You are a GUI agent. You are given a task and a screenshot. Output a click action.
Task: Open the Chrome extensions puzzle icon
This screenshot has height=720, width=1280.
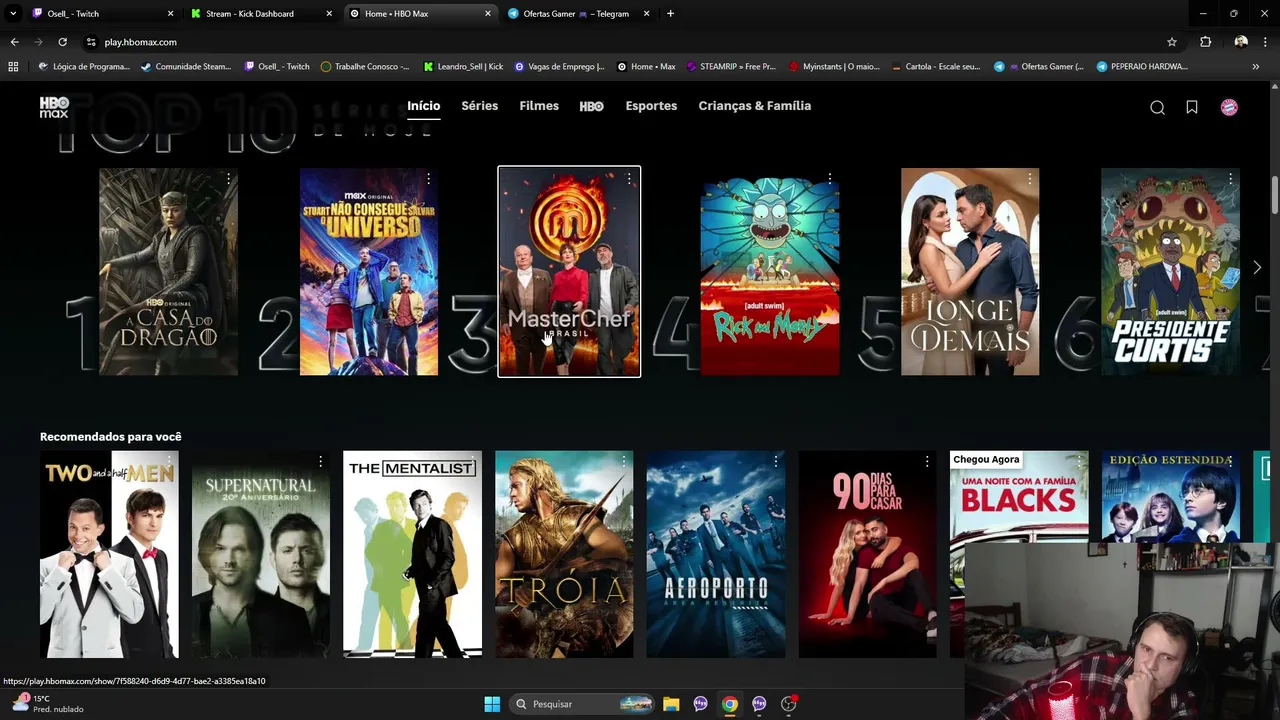(x=1205, y=42)
